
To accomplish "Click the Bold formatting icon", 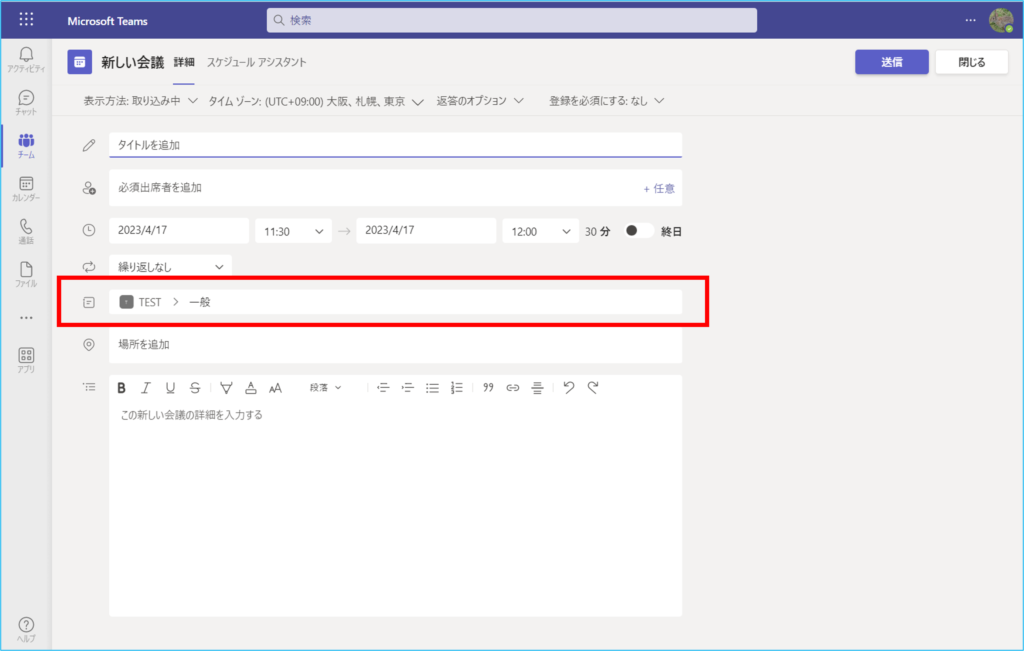I will [121, 388].
